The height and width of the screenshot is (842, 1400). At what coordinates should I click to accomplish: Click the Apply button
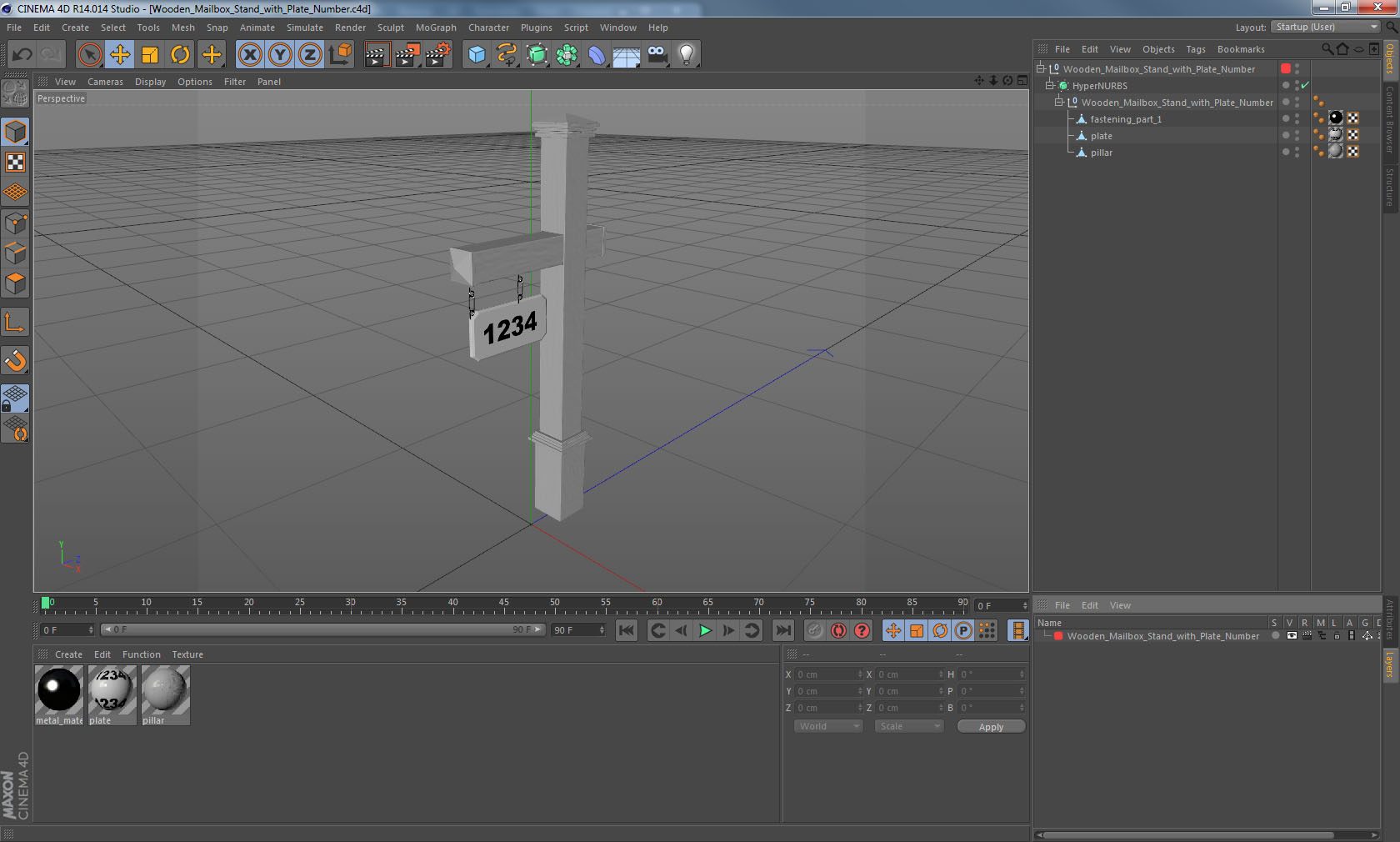click(x=991, y=727)
